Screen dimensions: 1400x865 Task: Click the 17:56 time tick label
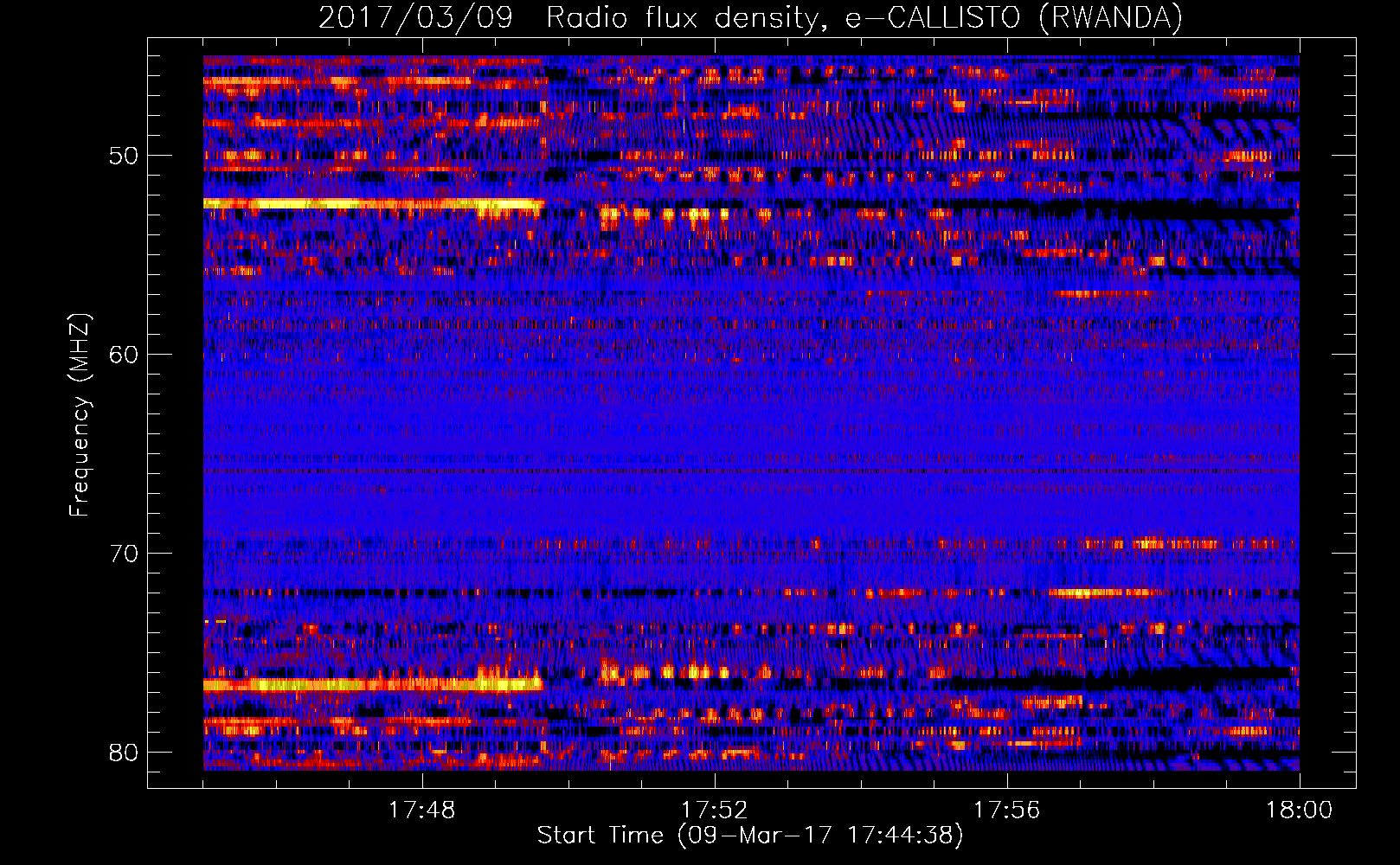pos(1006,811)
